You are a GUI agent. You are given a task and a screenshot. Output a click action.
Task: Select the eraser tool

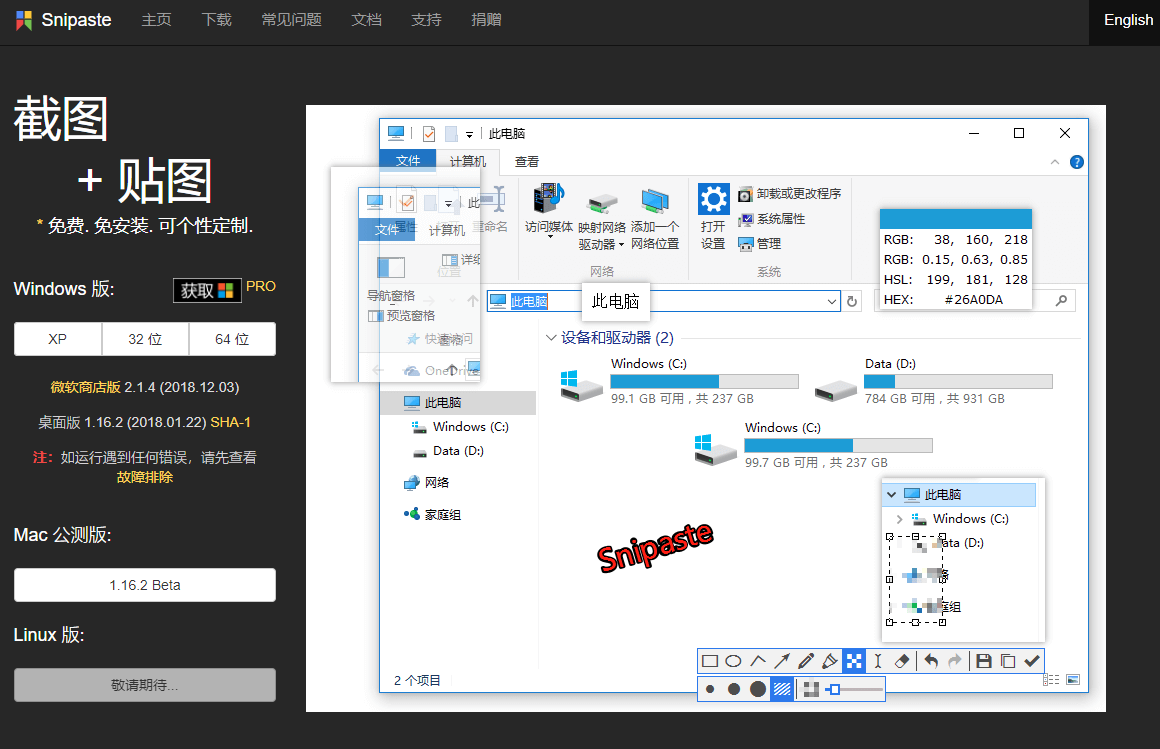902,661
